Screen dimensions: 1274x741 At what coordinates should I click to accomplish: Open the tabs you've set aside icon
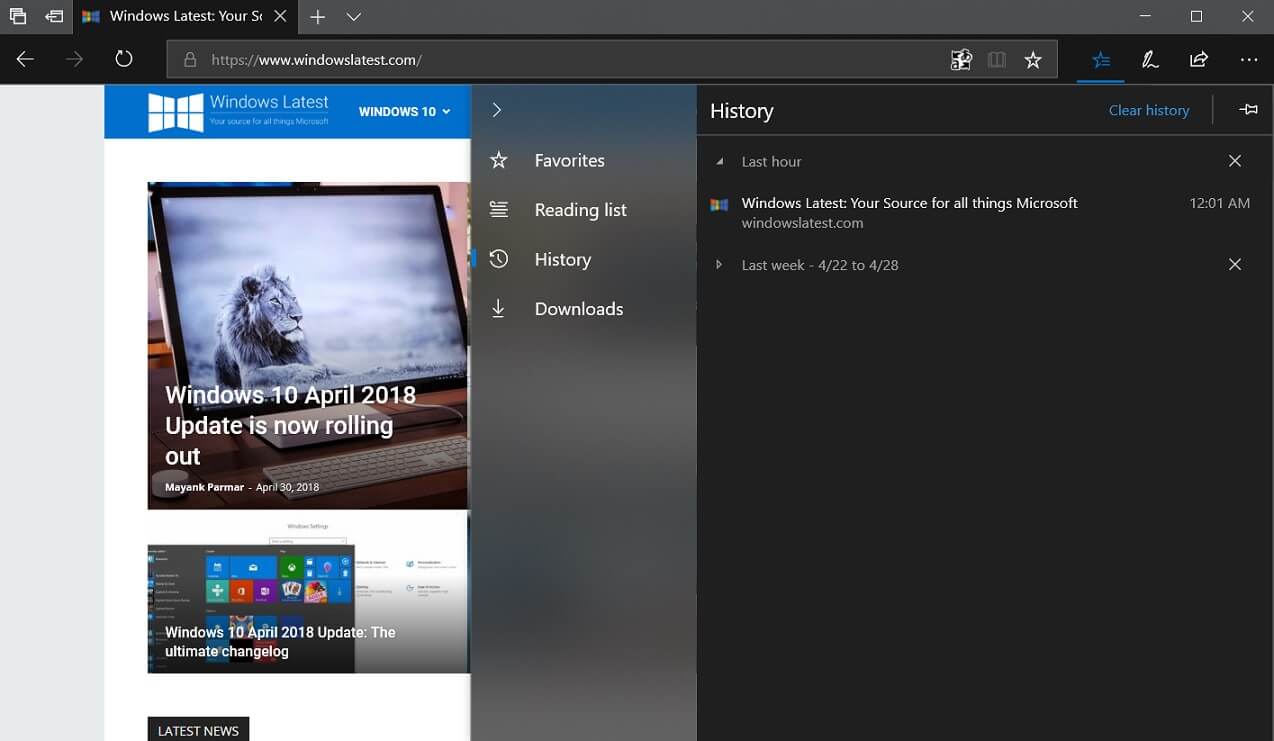tap(17, 16)
